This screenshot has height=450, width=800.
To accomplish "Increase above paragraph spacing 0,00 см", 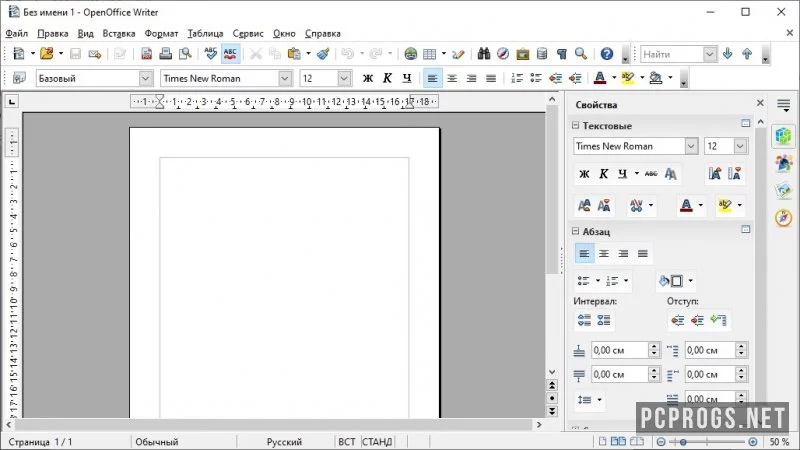I will pos(654,346).
